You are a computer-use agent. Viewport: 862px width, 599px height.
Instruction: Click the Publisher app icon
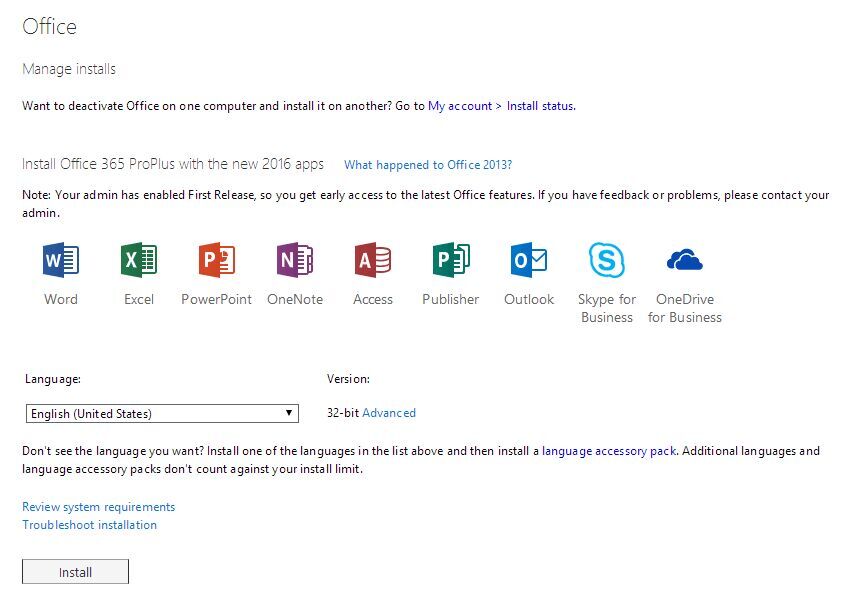click(x=451, y=260)
